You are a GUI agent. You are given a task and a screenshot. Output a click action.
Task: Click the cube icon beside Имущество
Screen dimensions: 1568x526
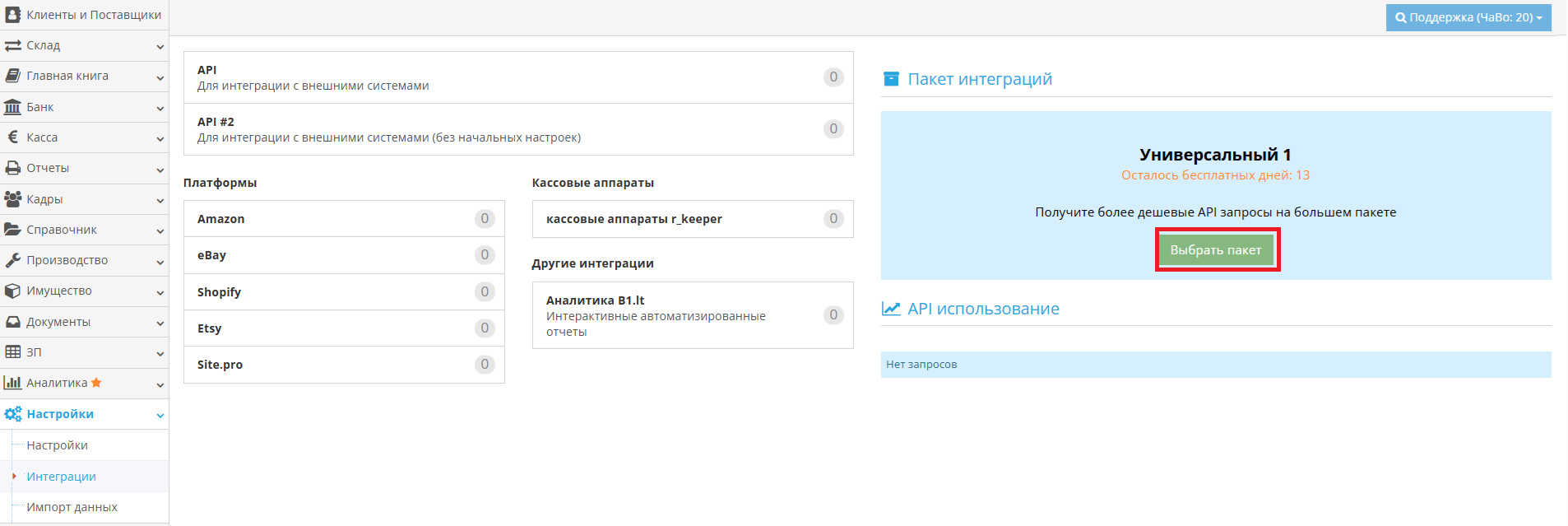point(12,291)
